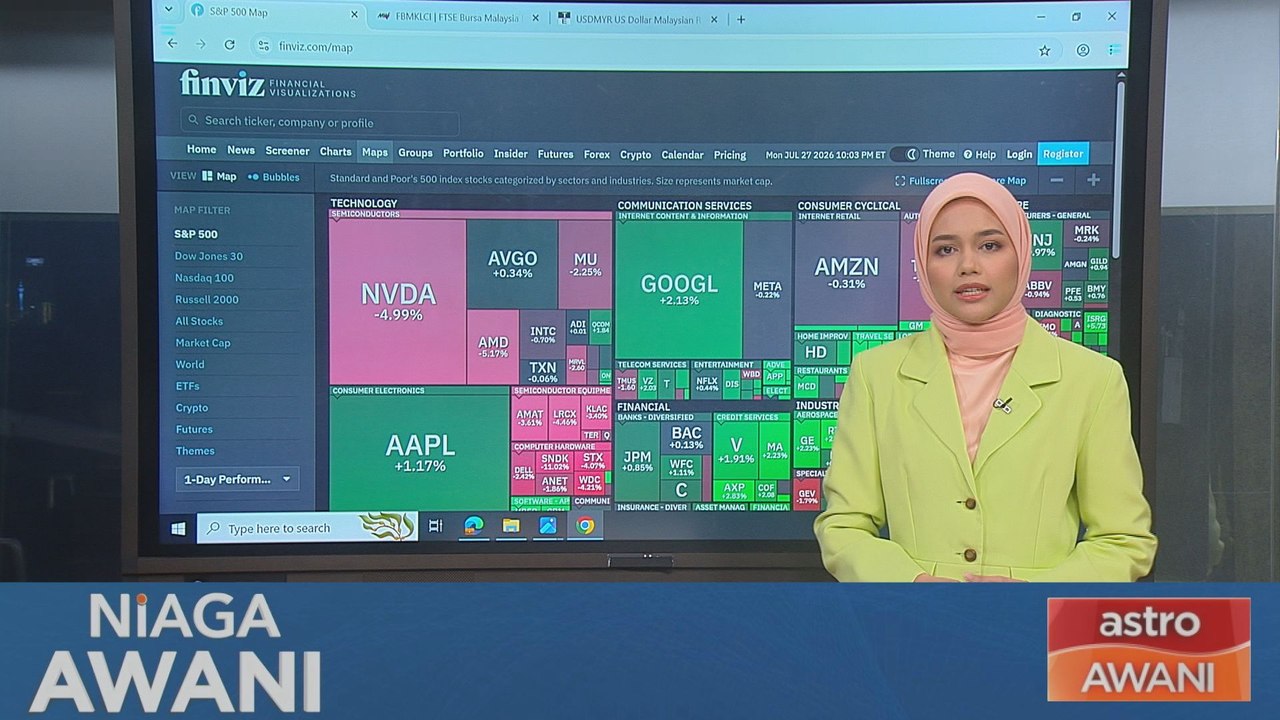The width and height of the screenshot is (1280, 720).
Task: Switch to the FBMKLCI FTSE Bursa Malaysia tab
Action: [x=458, y=17]
